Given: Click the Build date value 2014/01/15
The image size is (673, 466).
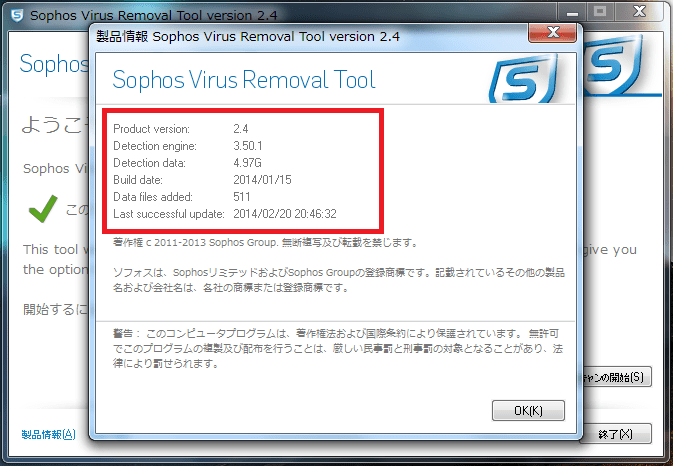Looking at the screenshot, I should point(262,180).
